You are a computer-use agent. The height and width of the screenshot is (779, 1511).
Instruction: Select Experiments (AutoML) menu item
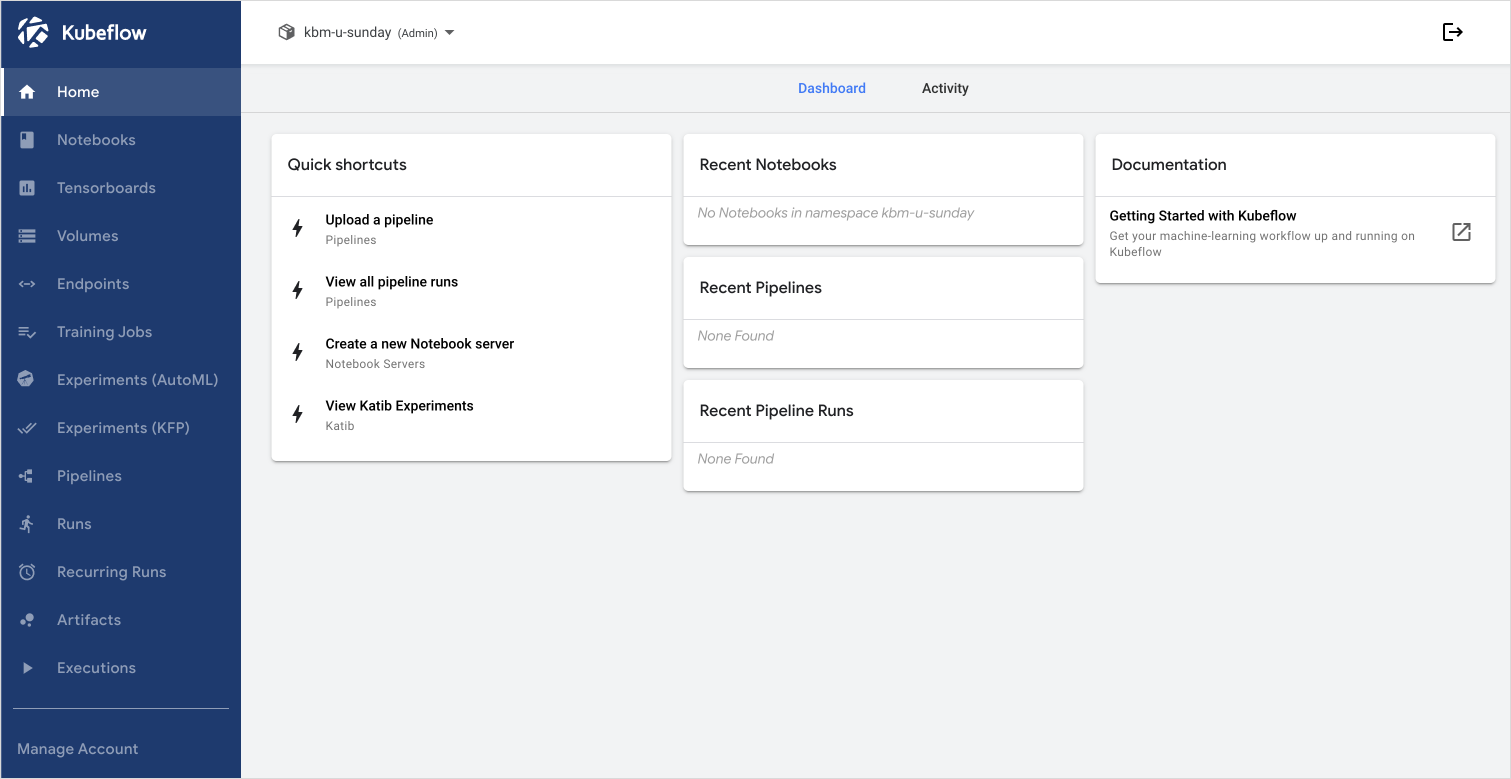121,380
